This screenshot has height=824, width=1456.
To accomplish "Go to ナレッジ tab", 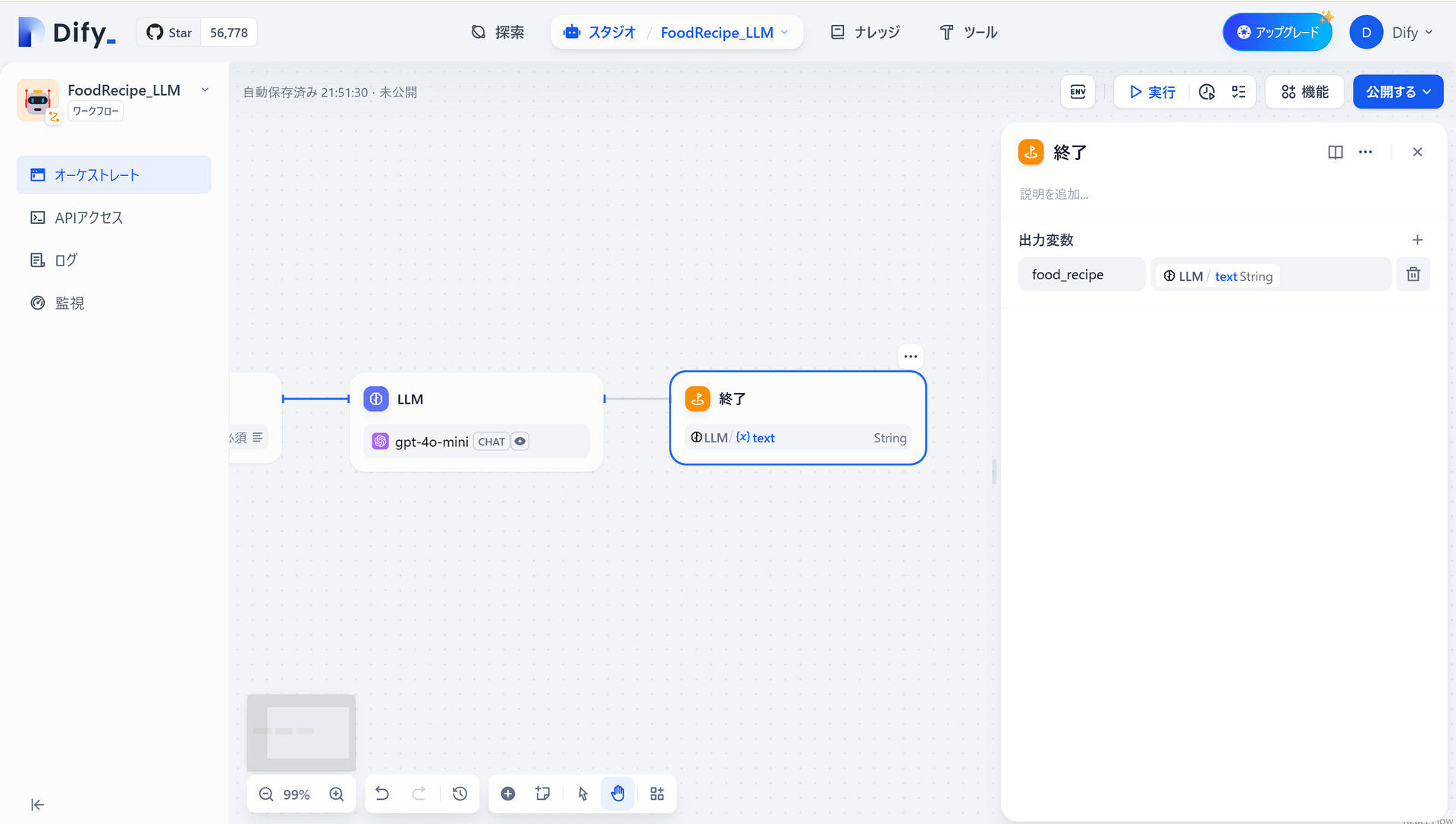I will [865, 33].
